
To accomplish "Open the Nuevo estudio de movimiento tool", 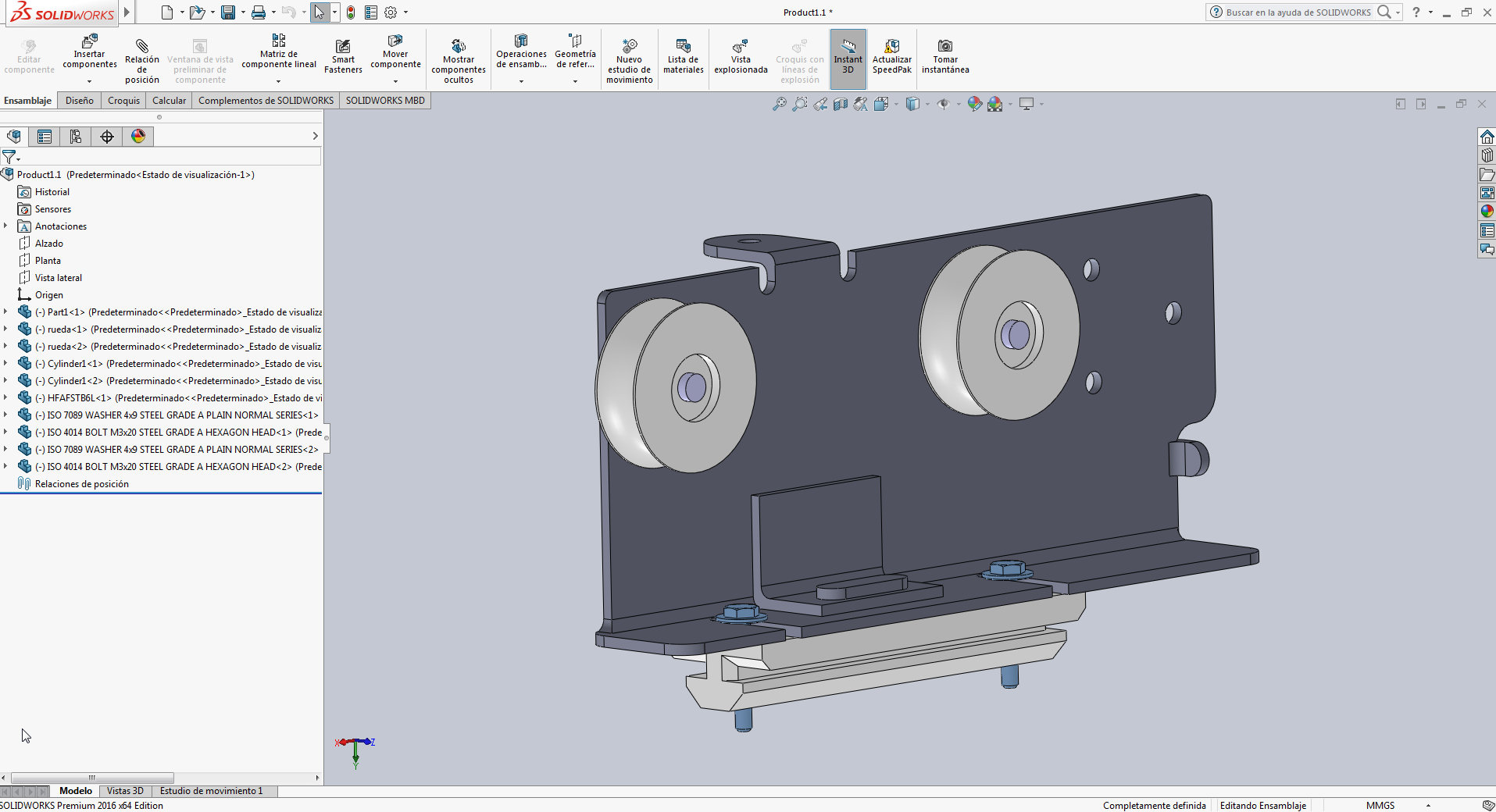I will click(x=629, y=47).
